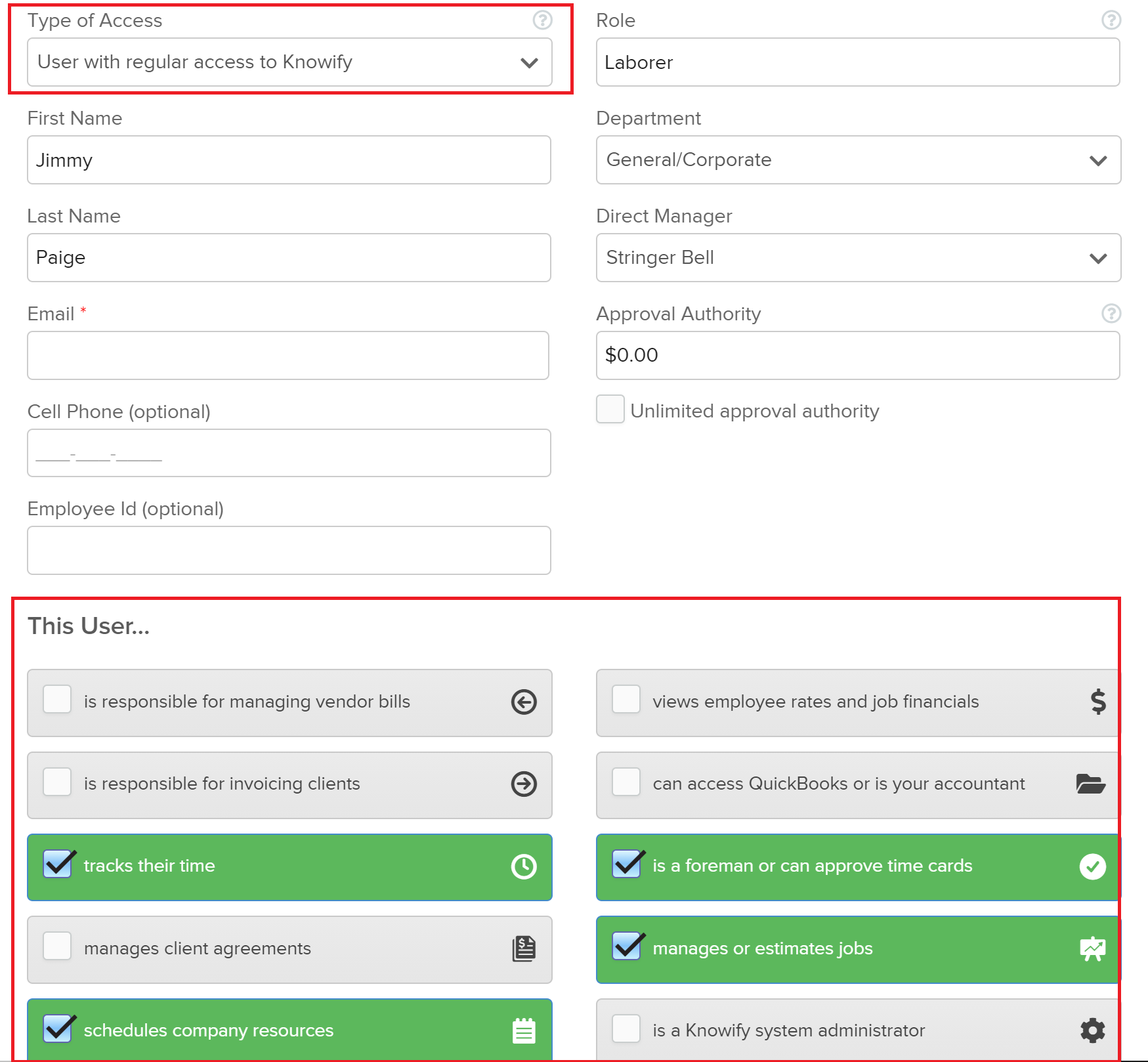The height and width of the screenshot is (1062, 1148).
Task: Click the help icon beside Type of Access
Action: tap(542, 20)
